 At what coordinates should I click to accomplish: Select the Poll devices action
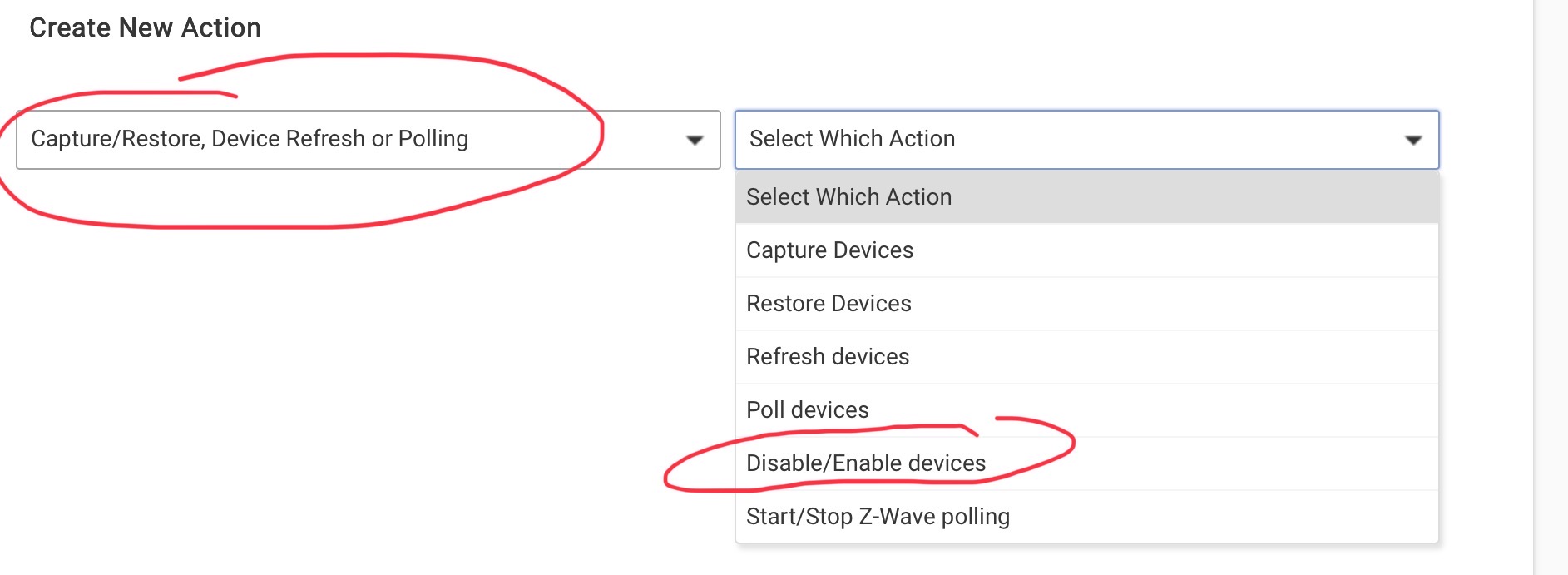tap(1086, 410)
